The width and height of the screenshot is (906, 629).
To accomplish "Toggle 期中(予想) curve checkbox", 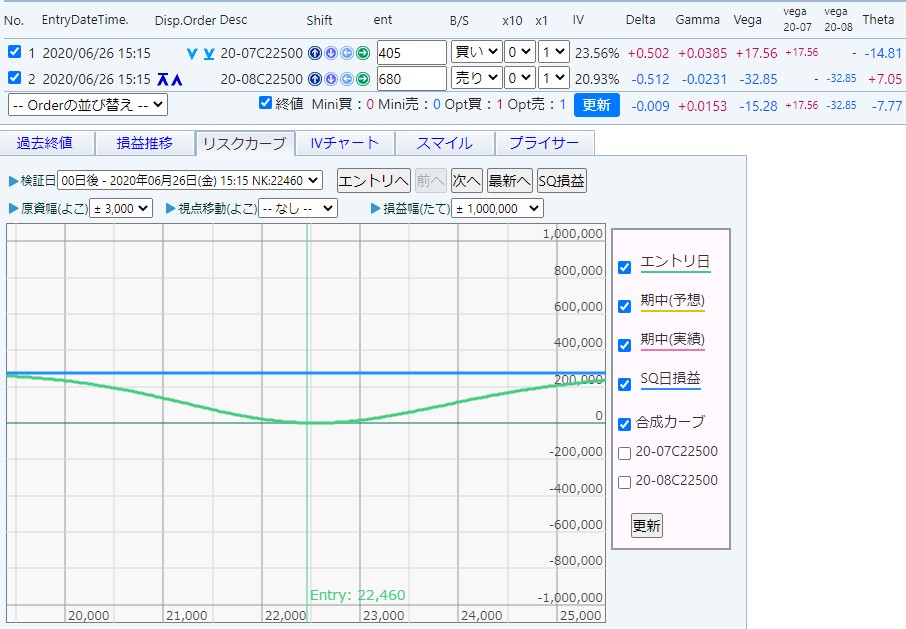I will coord(624,306).
